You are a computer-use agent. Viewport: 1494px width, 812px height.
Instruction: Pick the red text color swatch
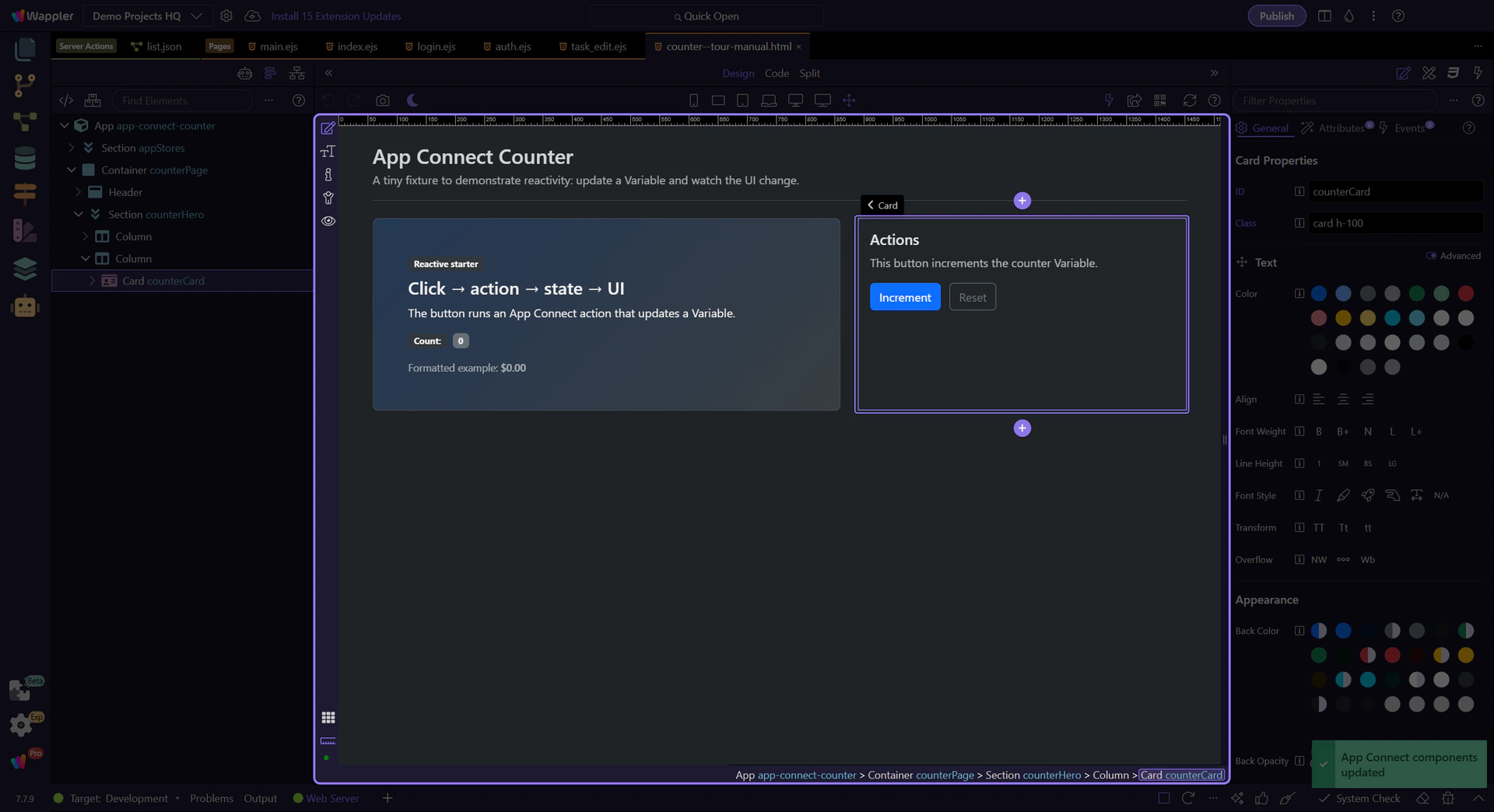tap(1465, 293)
